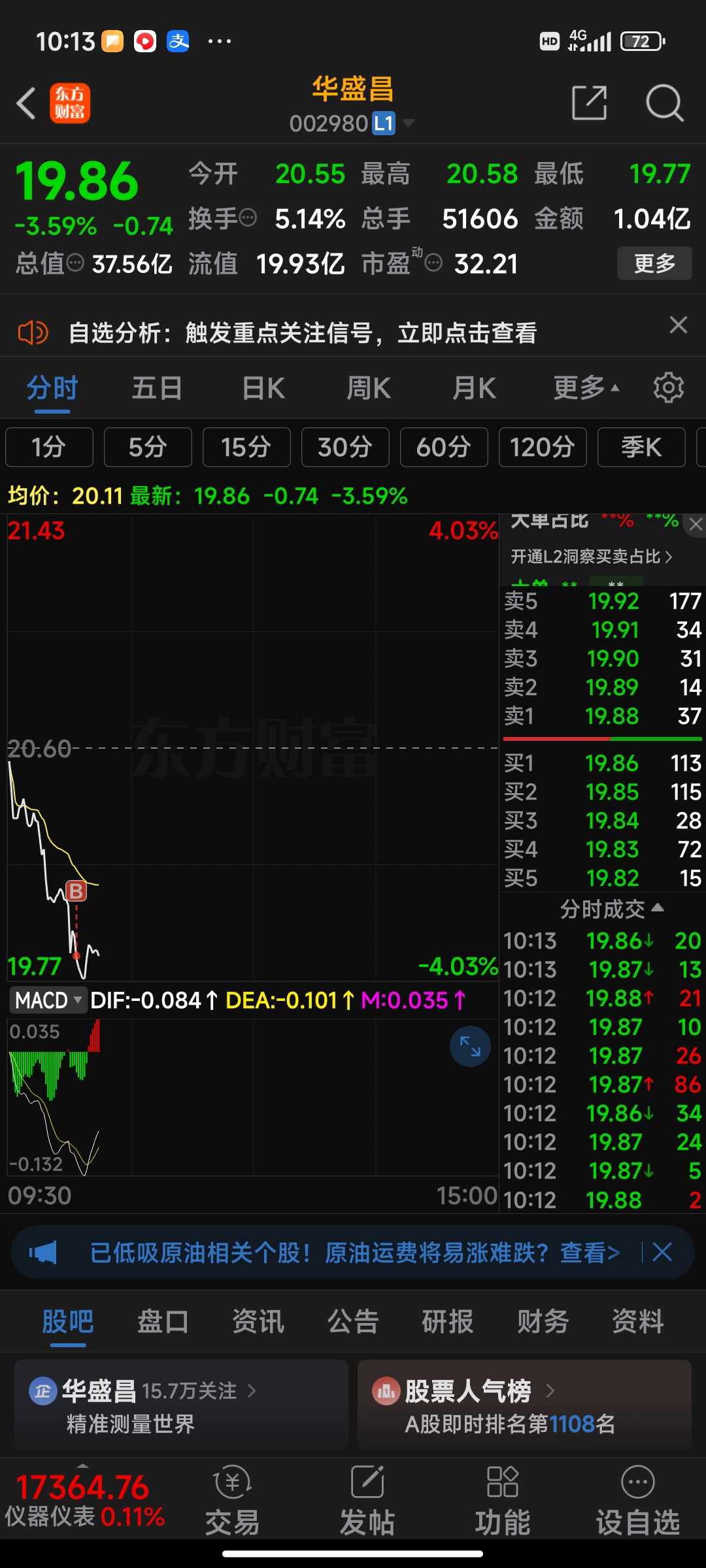Select the 1分 period

pyautogui.click(x=49, y=448)
